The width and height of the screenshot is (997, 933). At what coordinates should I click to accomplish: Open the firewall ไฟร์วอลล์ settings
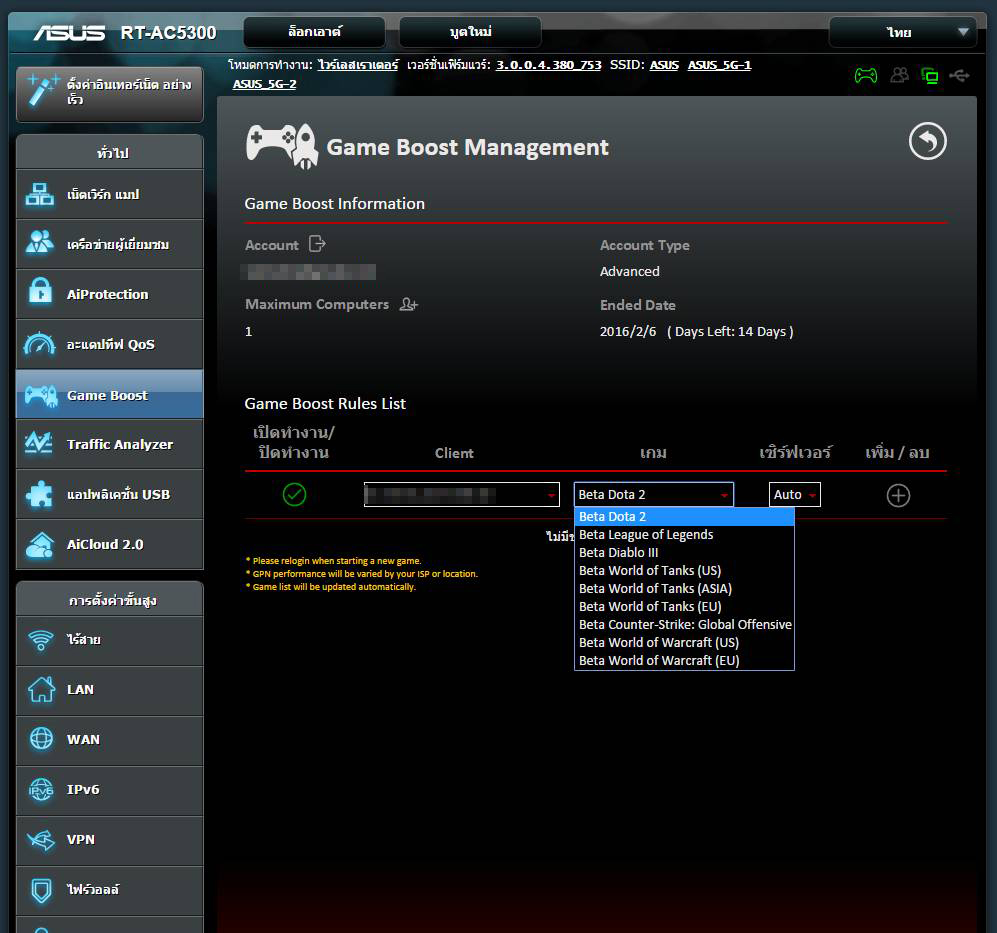109,890
